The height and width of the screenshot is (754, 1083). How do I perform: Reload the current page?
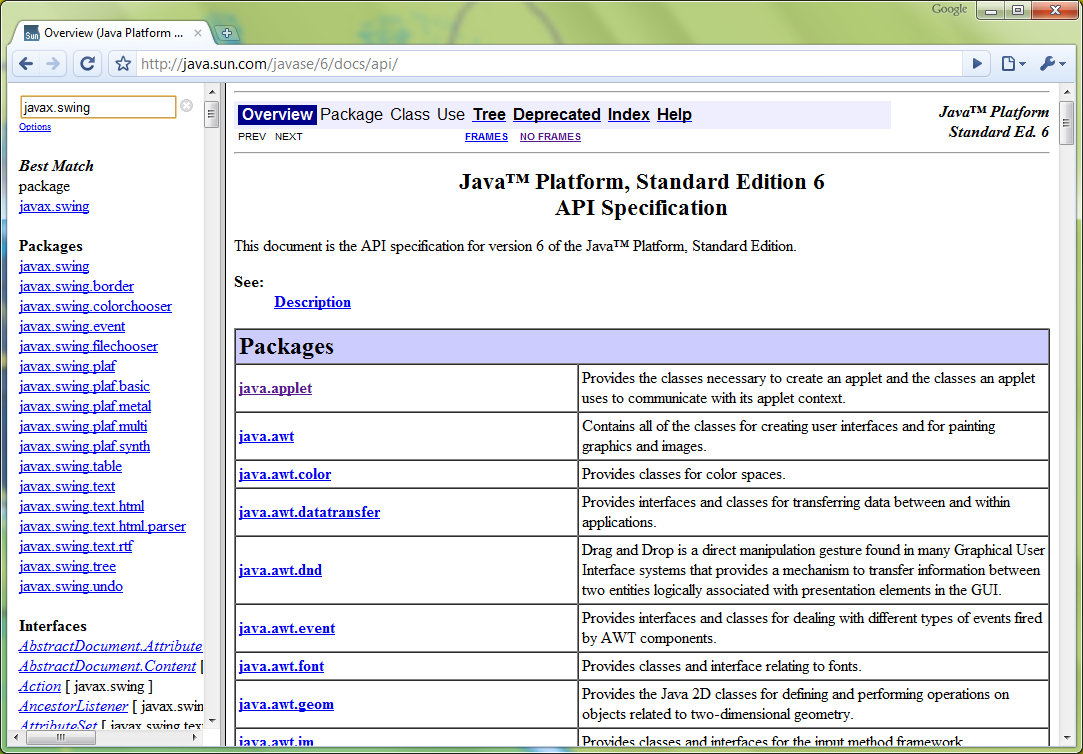coord(88,62)
